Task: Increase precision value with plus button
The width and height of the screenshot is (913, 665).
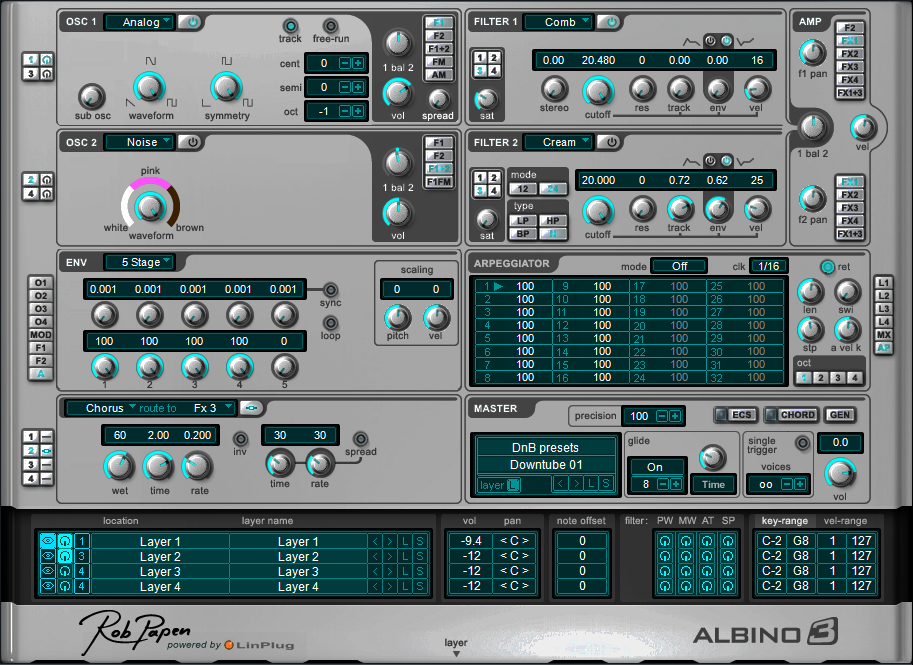Action: [x=674, y=416]
